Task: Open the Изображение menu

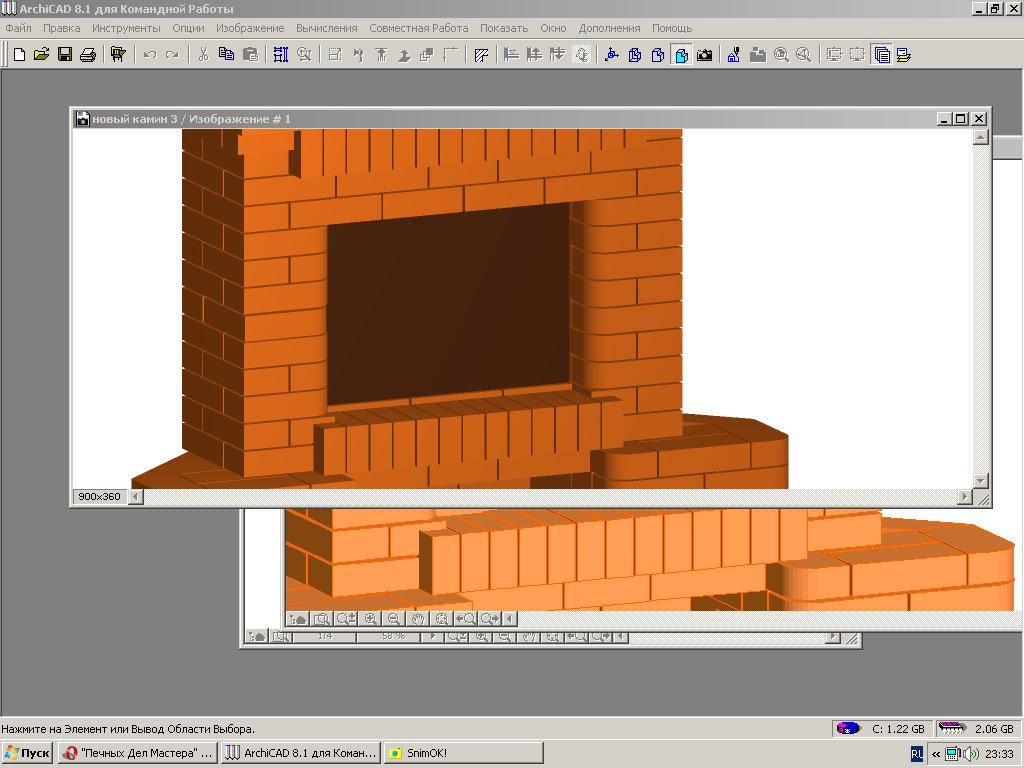Action: click(x=250, y=28)
